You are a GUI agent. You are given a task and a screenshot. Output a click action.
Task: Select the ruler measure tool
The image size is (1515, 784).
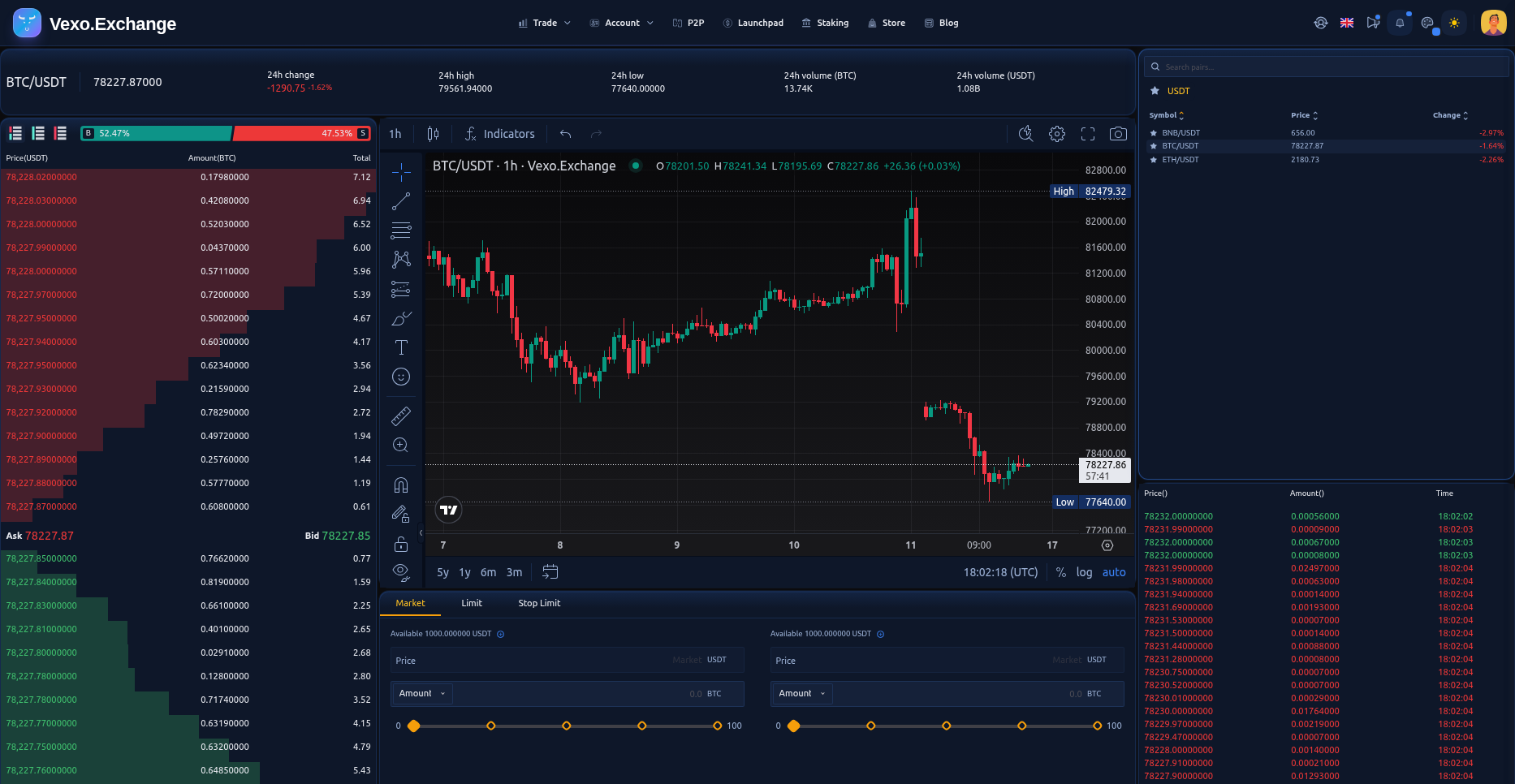(401, 416)
